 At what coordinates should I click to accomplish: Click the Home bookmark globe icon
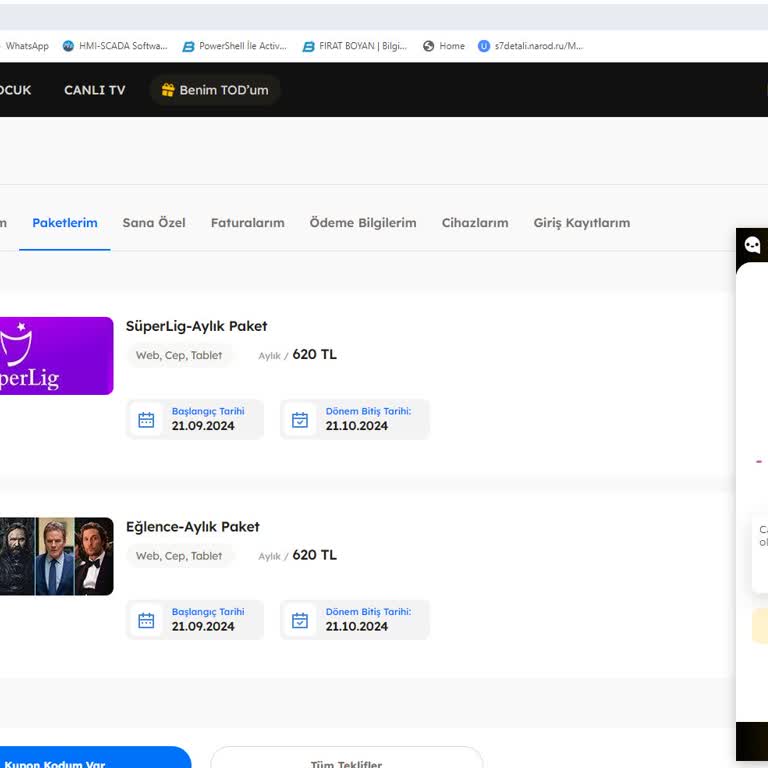pos(429,46)
